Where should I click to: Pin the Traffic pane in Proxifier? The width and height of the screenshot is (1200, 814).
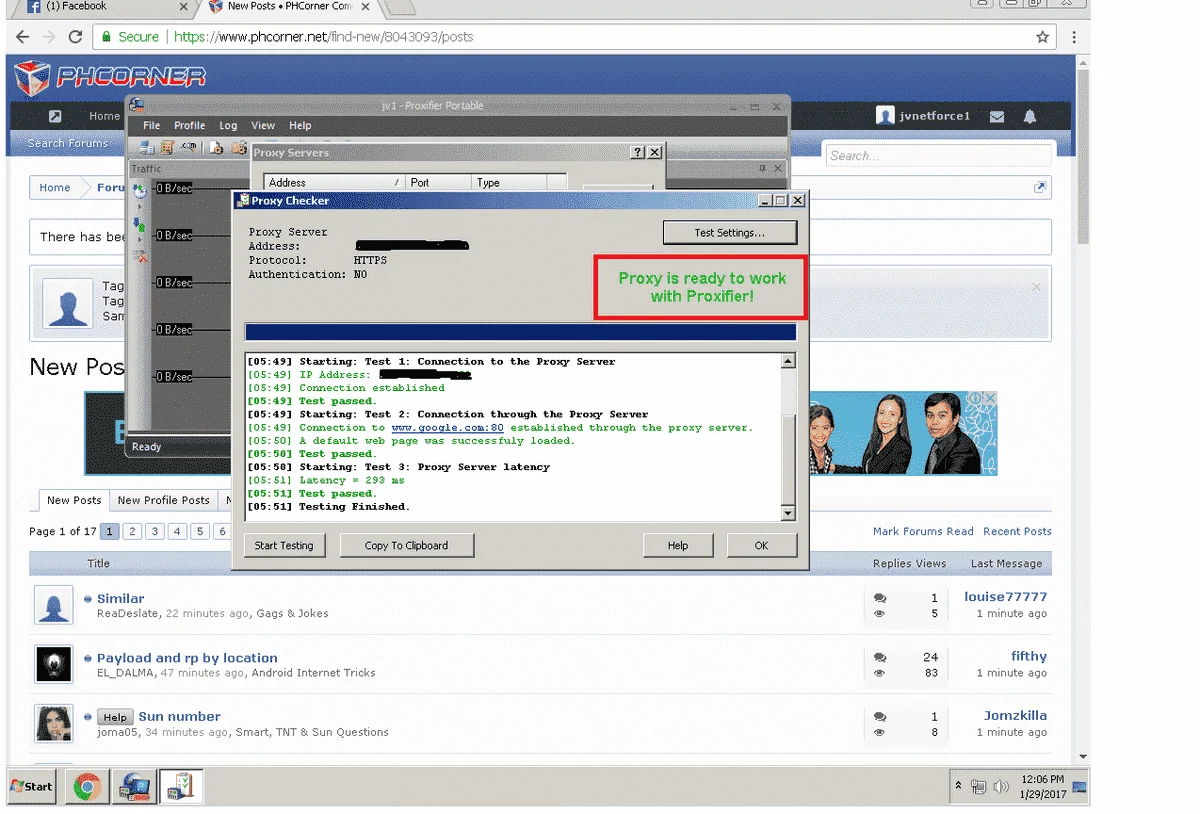click(x=762, y=168)
